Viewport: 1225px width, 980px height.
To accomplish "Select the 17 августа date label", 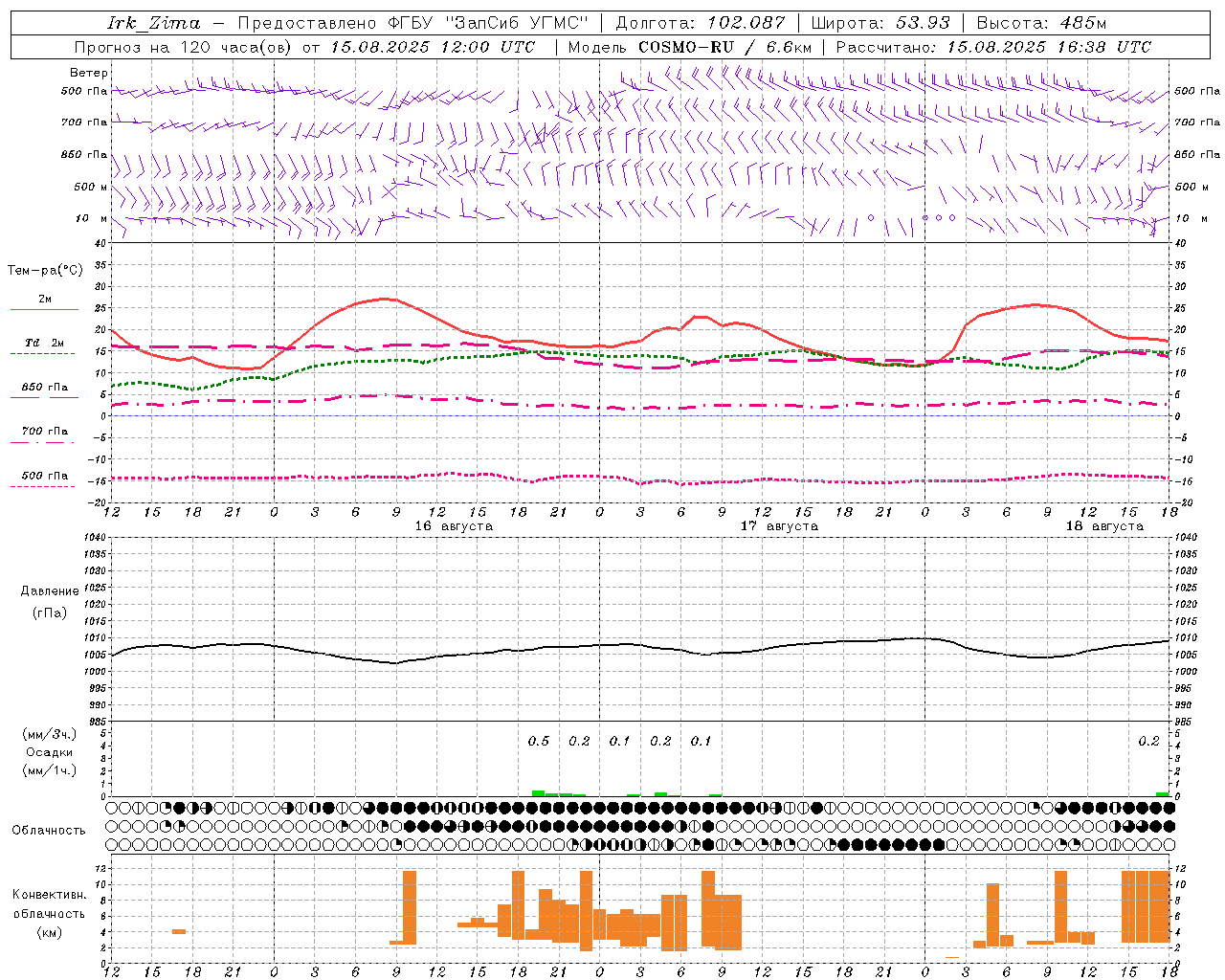I will (x=779, y=526).
